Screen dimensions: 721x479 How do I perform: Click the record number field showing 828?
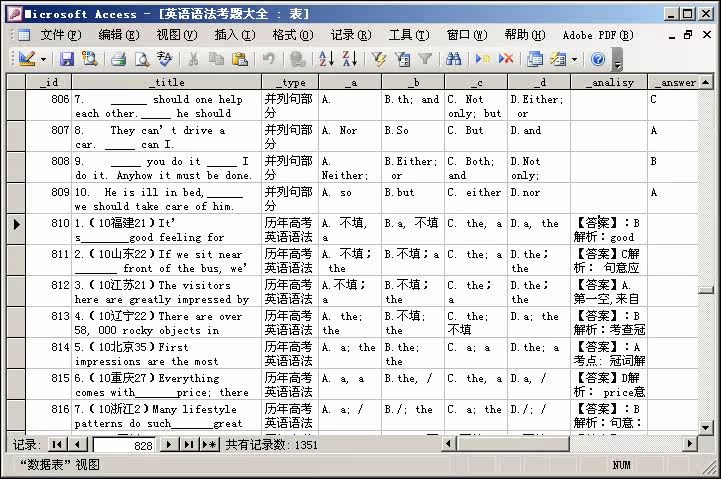click(x=124, y=445)
